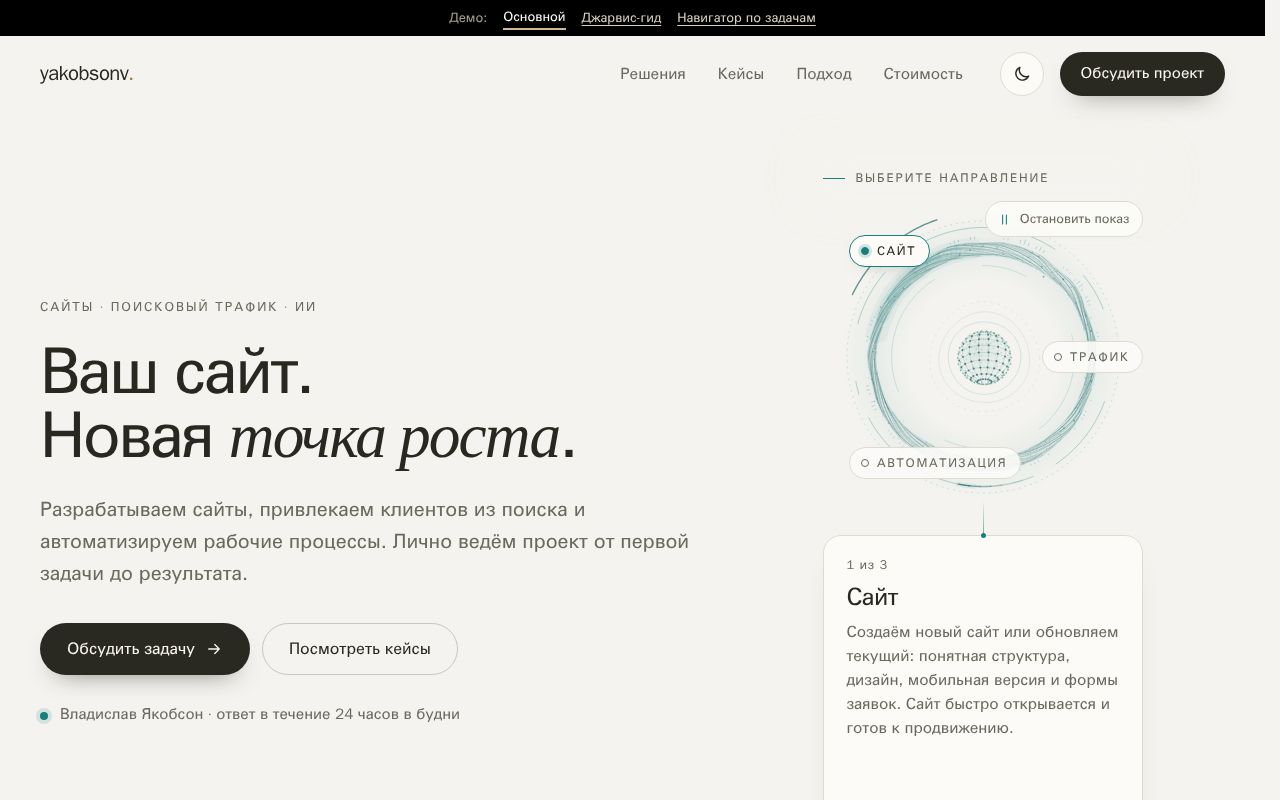The height and width of the screenshot is (800, 1280).
Task: Click the Сайт card heading
Action: pyautogui.click(x=873, y=597)
